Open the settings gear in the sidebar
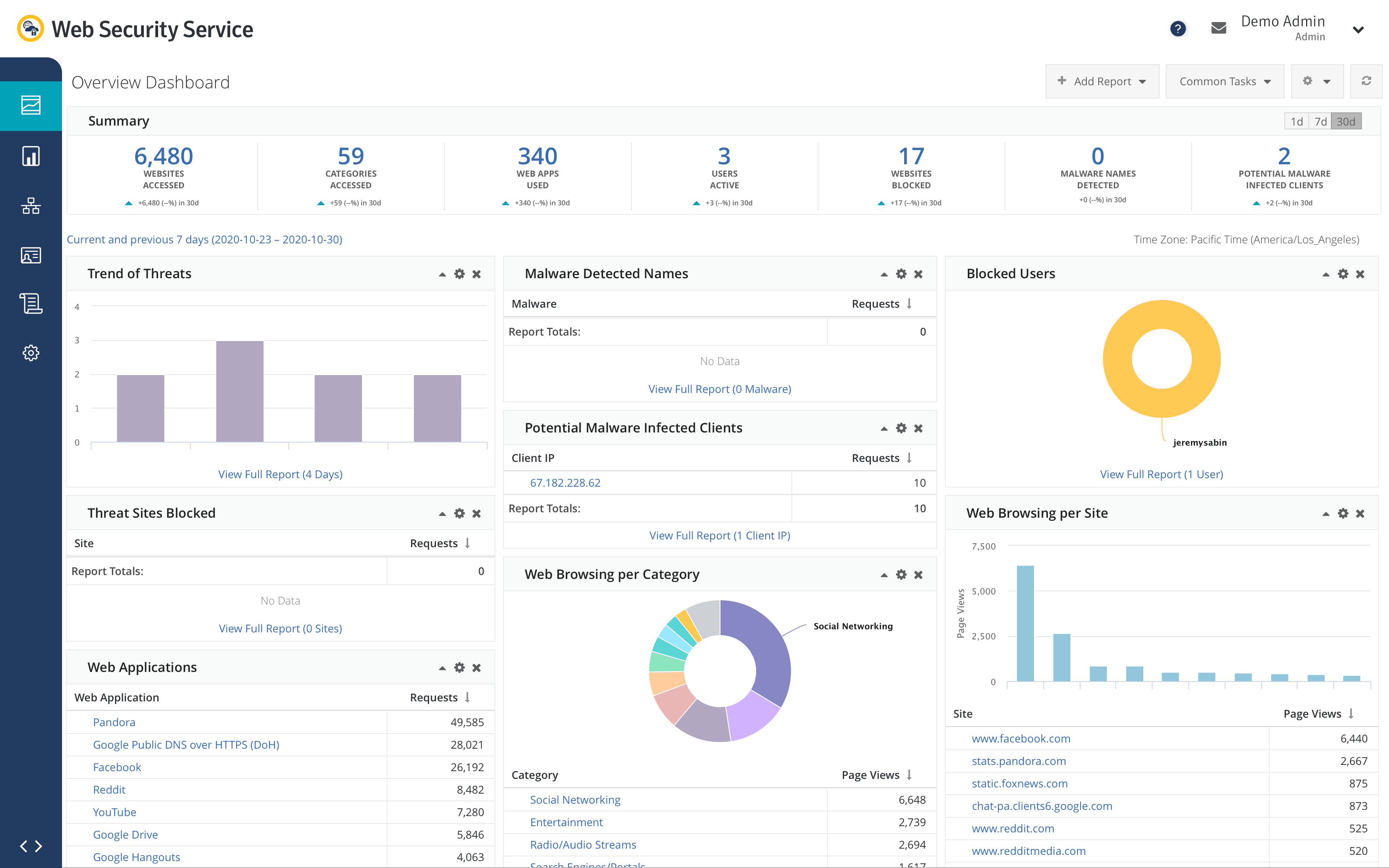Image resolution: width=1389 pixels, height=868 pixels. 30,353
